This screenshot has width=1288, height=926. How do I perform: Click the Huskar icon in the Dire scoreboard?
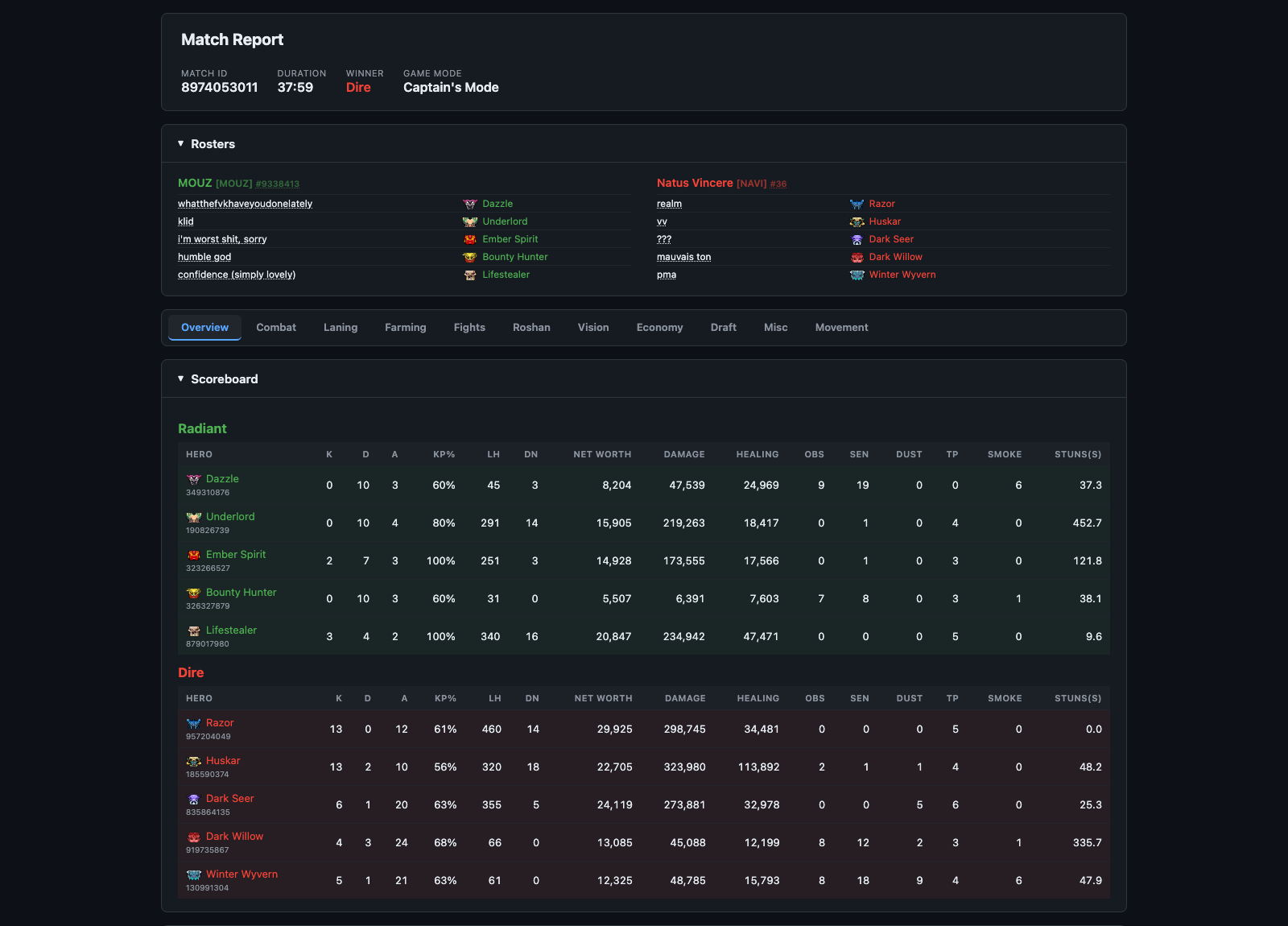(194, 761)
